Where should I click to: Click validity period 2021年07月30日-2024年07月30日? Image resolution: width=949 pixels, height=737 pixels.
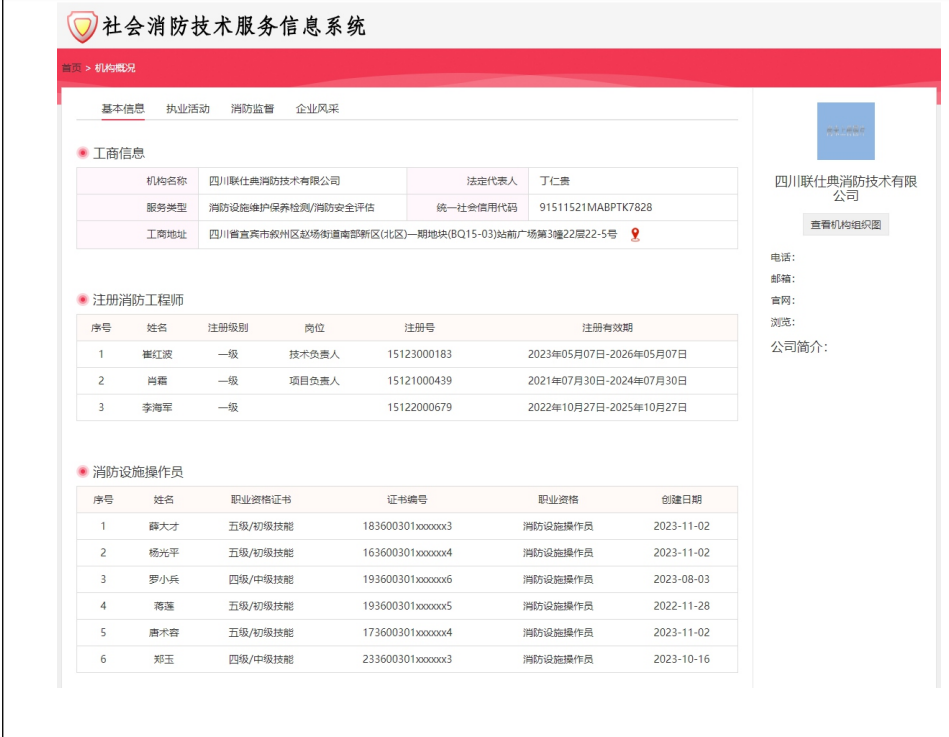tap(607, 381)
